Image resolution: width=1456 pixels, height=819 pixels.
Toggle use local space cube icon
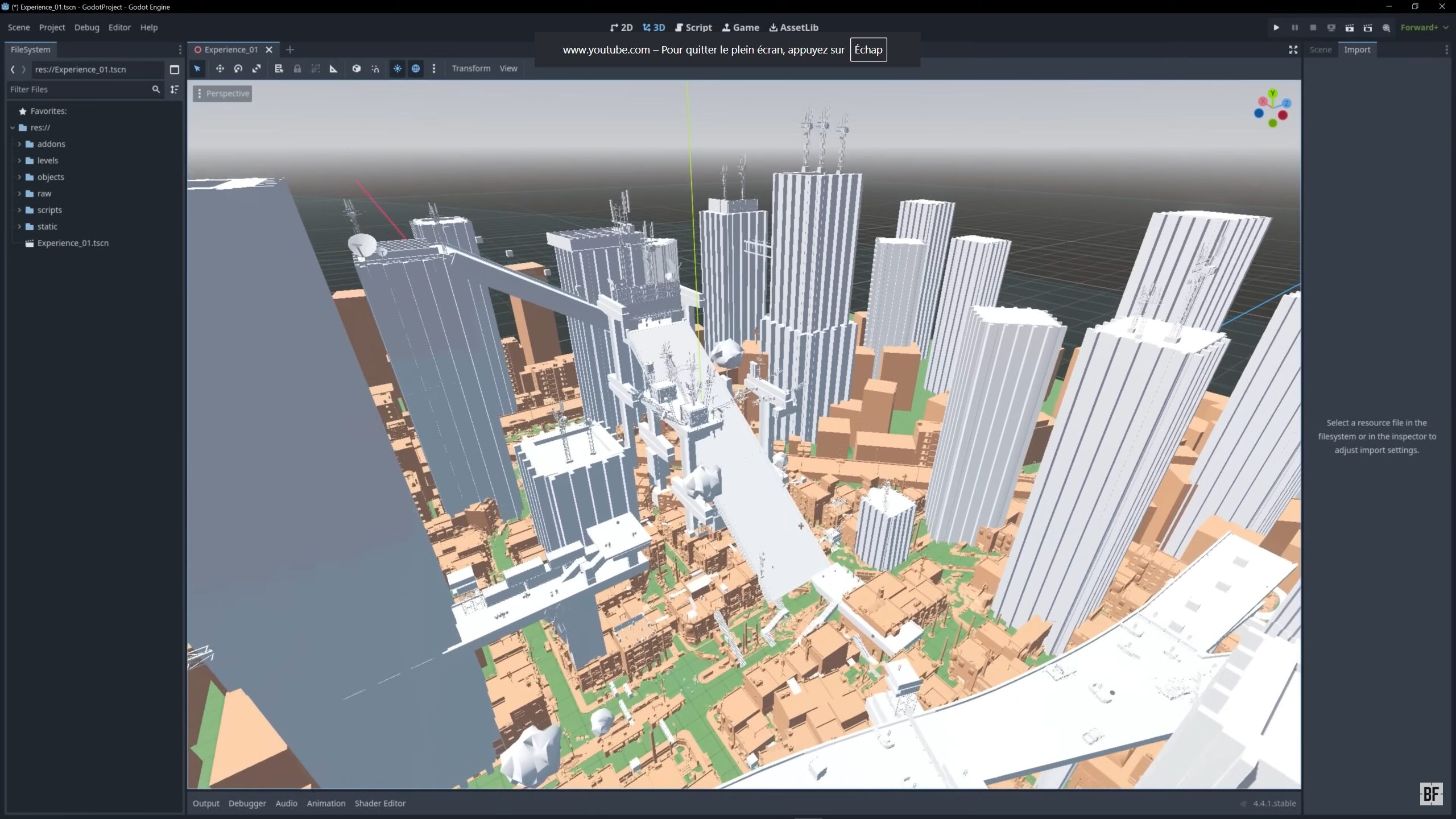tap(356, 68)
